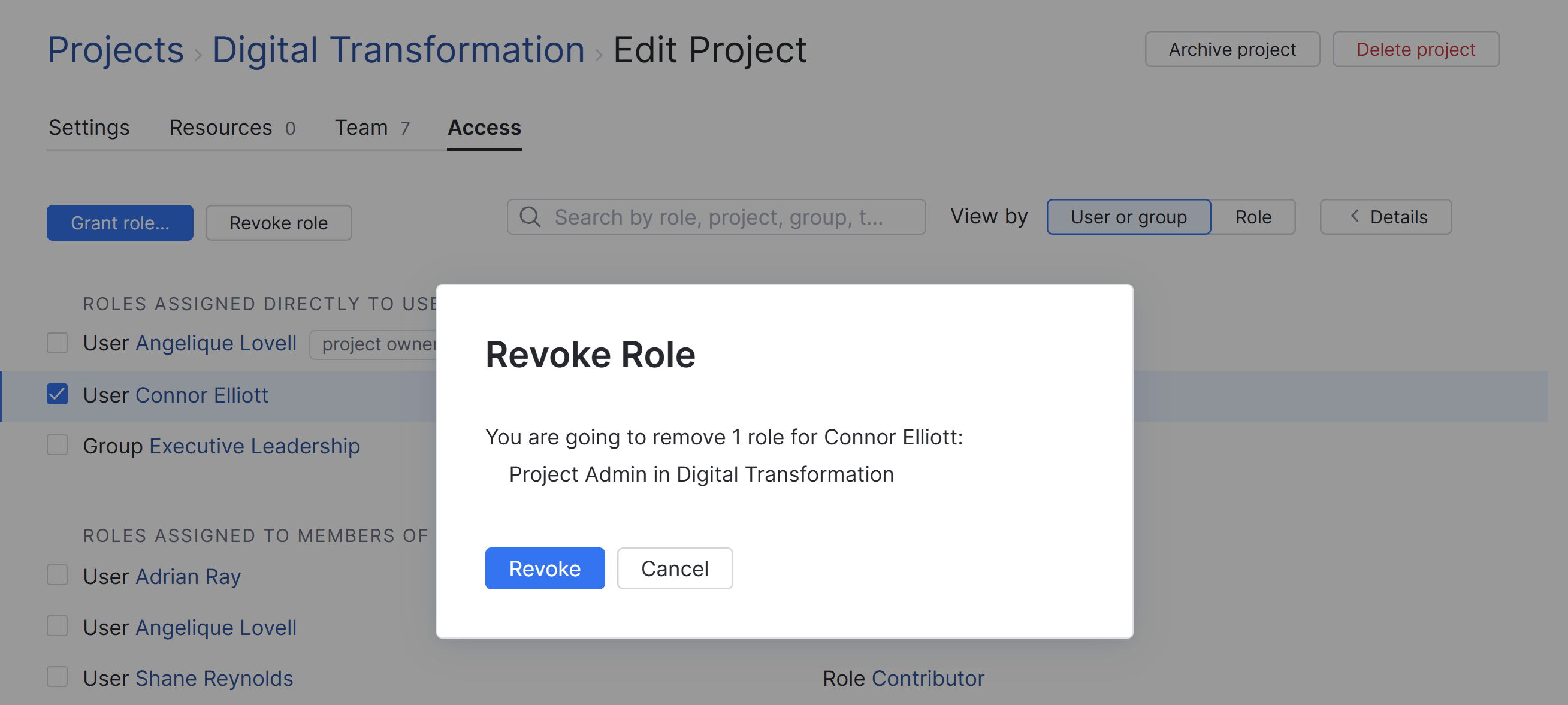The height and width of the screenshot is (705, 1568).
Task: Click the Grant role button
Action: 120,223
